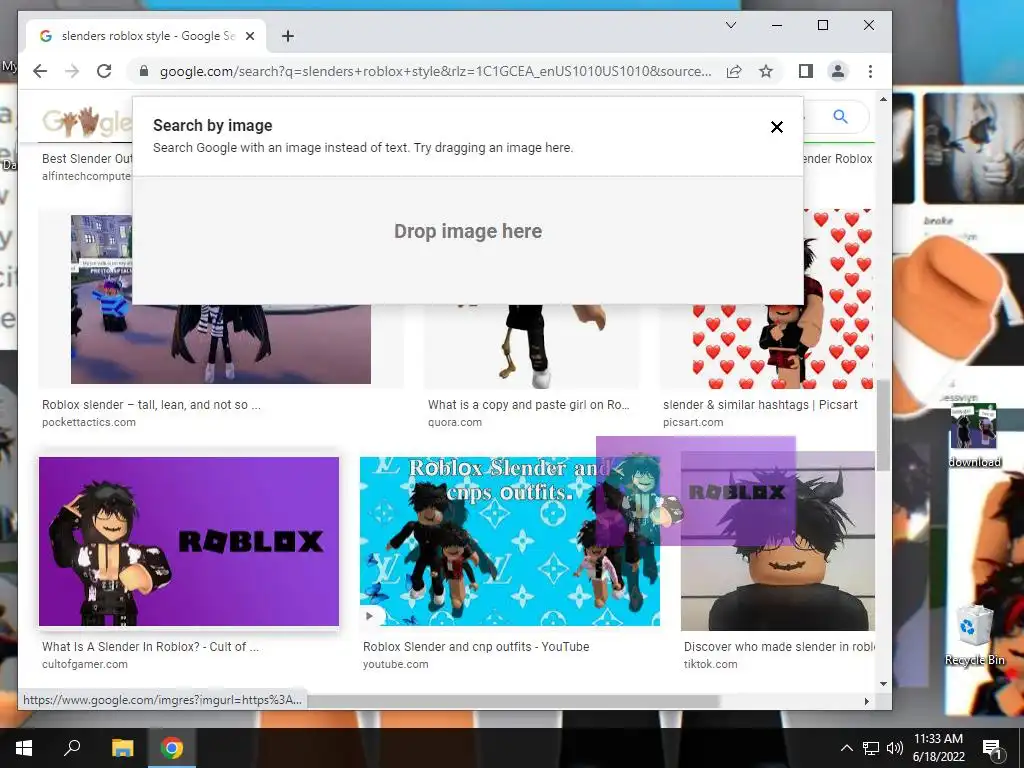Image resolution: width=1024 pixels, height=768 pixels.
Task: Click the padlock site info icon
Action: (x=144, y=71)
